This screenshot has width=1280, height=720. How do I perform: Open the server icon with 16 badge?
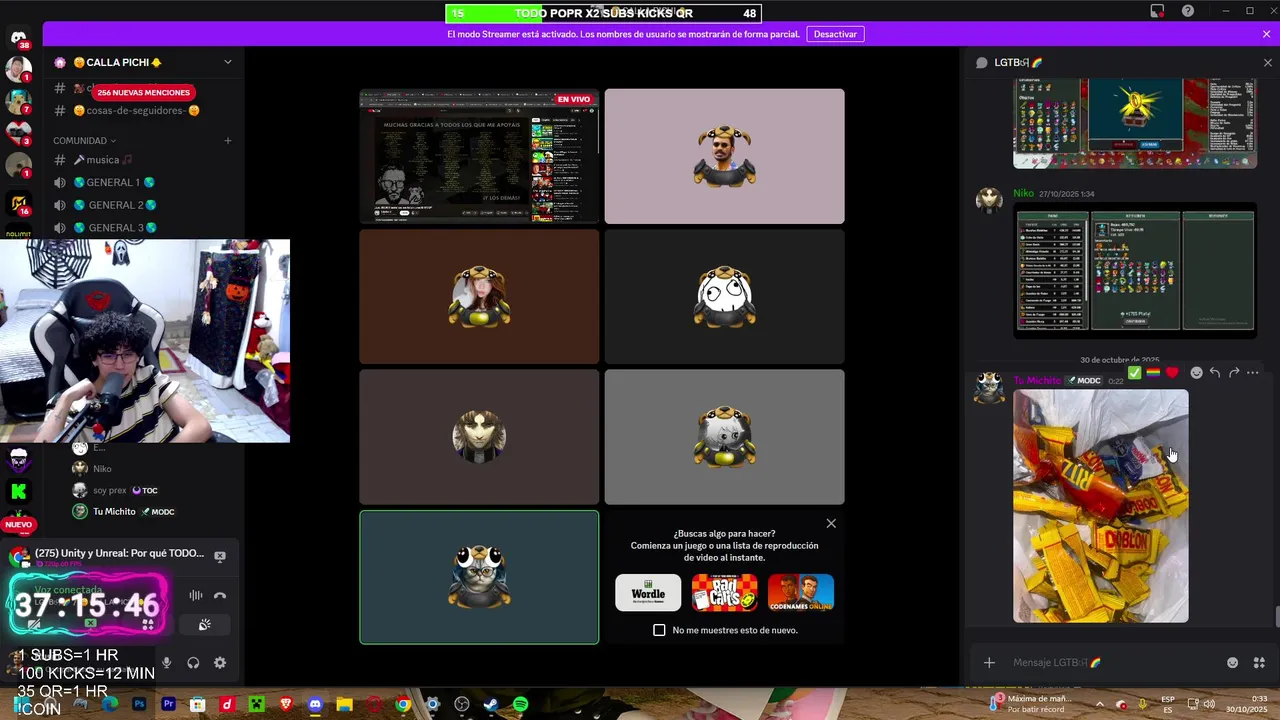[18, 205]
